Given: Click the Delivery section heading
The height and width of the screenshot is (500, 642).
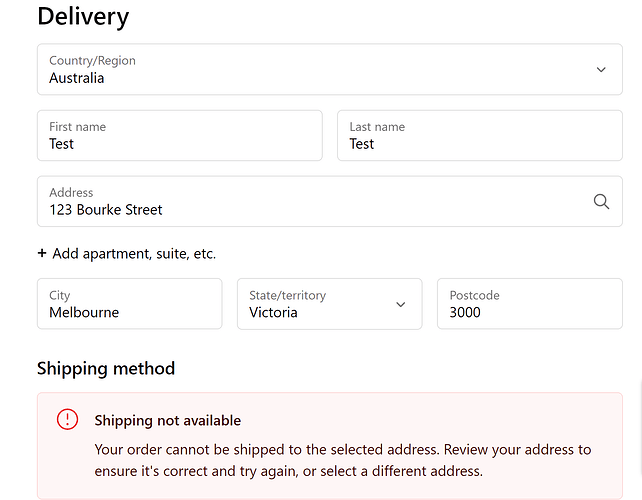Looking at the screenshot, I should 83,17.
